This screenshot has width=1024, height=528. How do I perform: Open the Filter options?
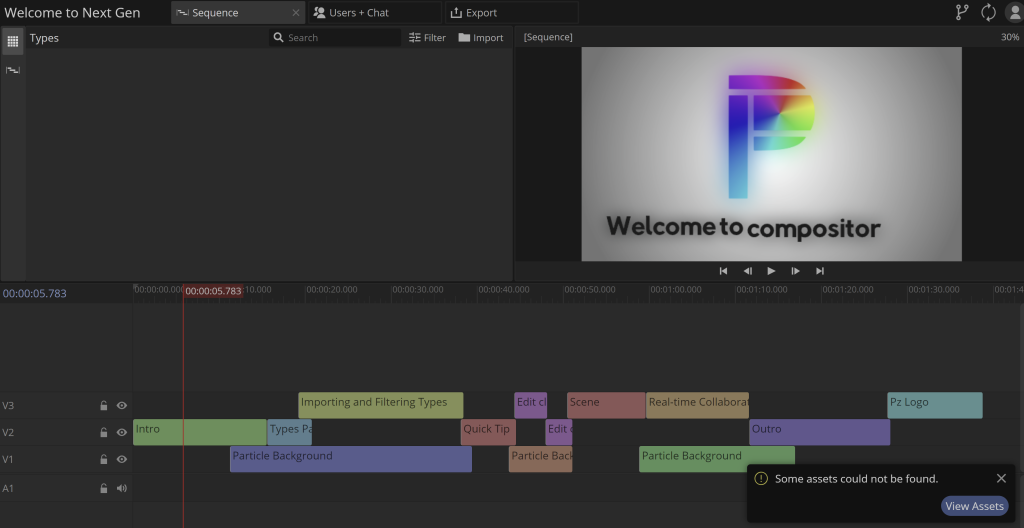tap(428, 38)
